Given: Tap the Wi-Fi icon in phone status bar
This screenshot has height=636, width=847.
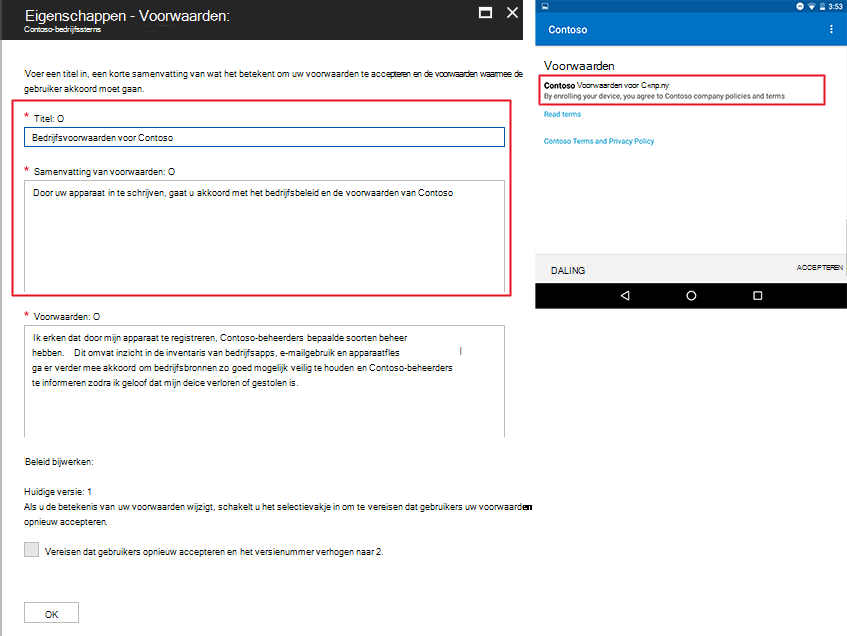Looking at the screenshot, I should click(x=811, y=6).
